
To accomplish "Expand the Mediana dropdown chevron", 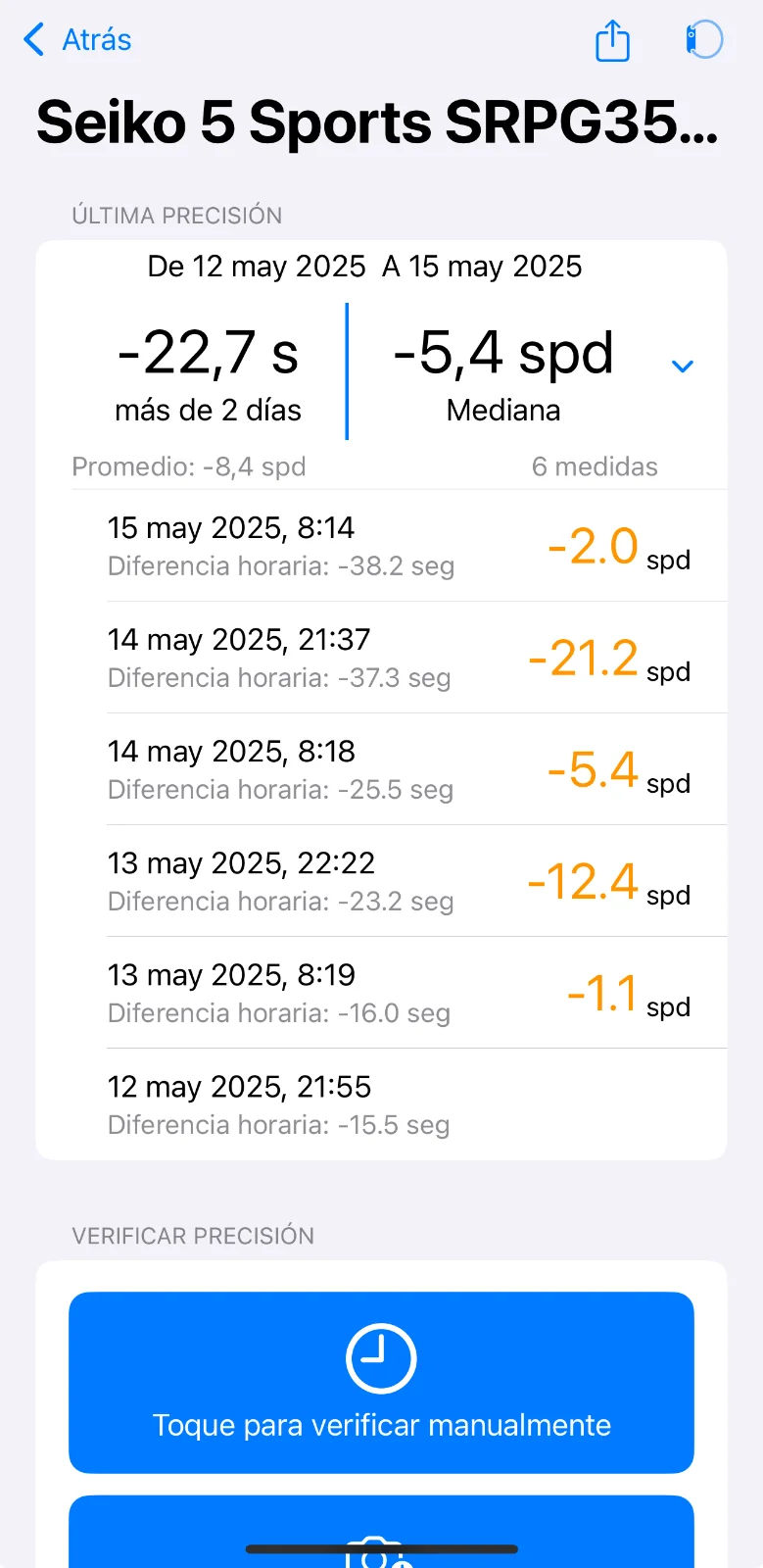I will (x=682, y=367).
